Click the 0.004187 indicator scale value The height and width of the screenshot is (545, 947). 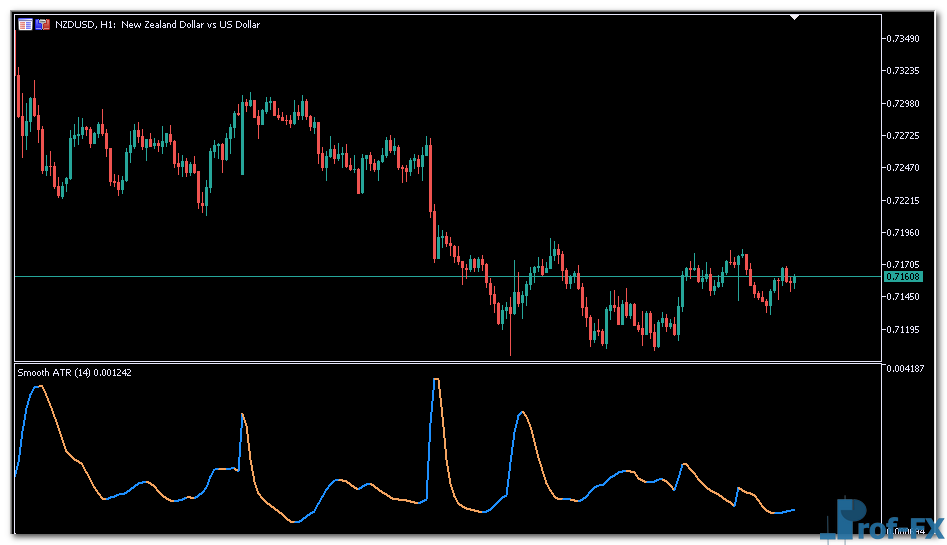click(904, 369)
